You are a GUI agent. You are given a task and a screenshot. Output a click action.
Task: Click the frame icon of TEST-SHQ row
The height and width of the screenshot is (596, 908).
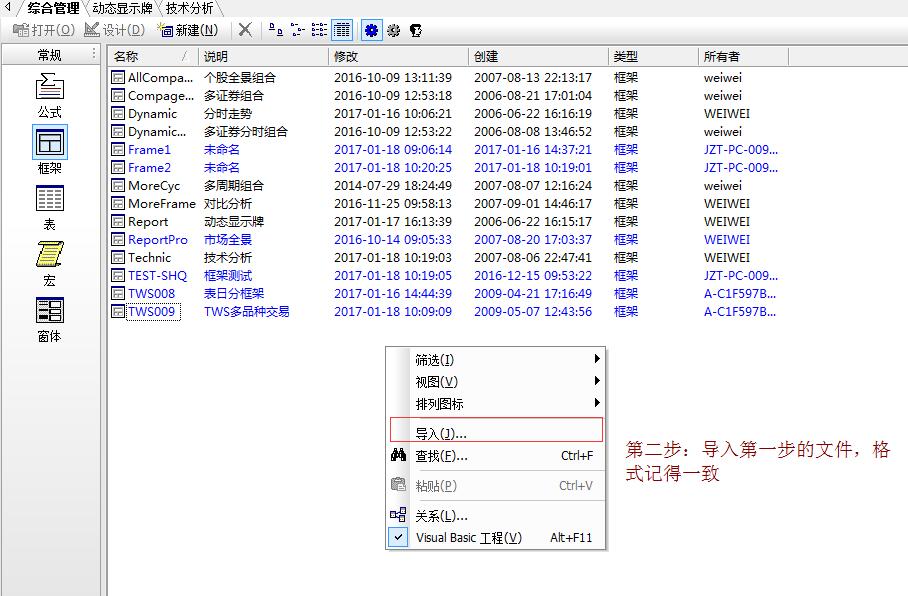pos(118,275)
